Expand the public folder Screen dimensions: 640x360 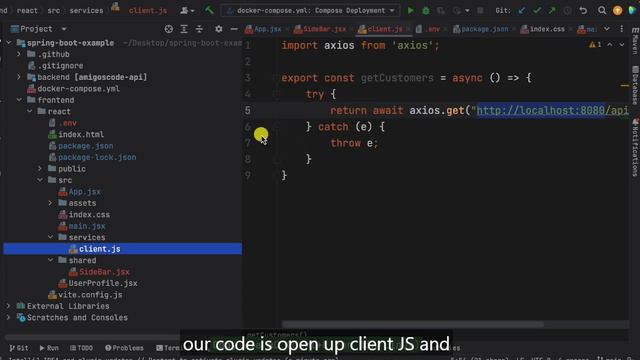tap(40, 169)
